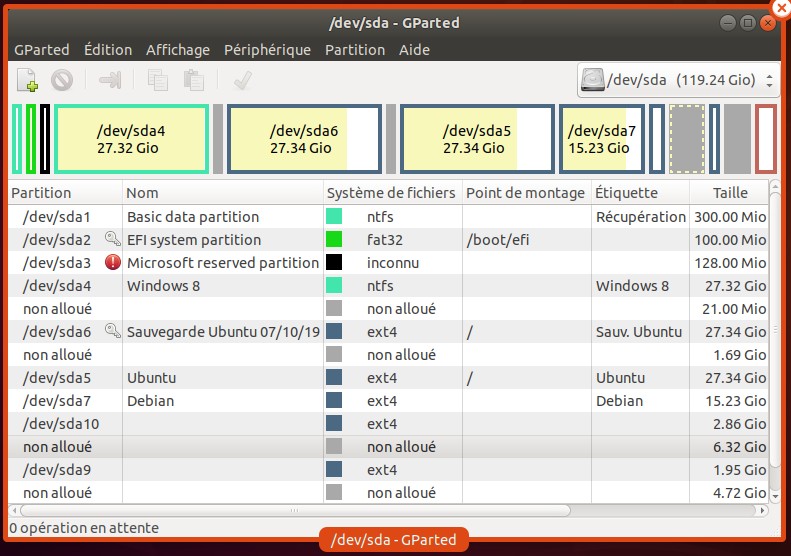Viewport: 791px width, 556px height.
Task: Select the EFI system partition name
Action: 194,240
